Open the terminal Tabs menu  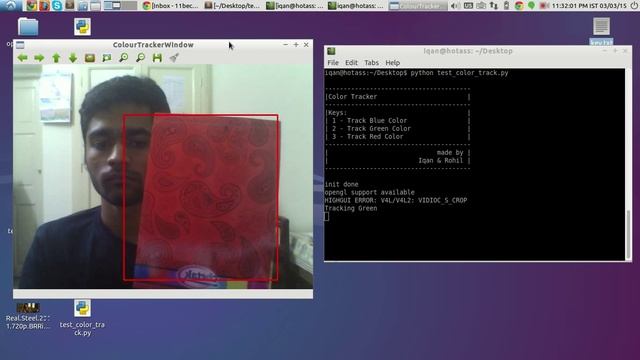[x=371, y=62]
